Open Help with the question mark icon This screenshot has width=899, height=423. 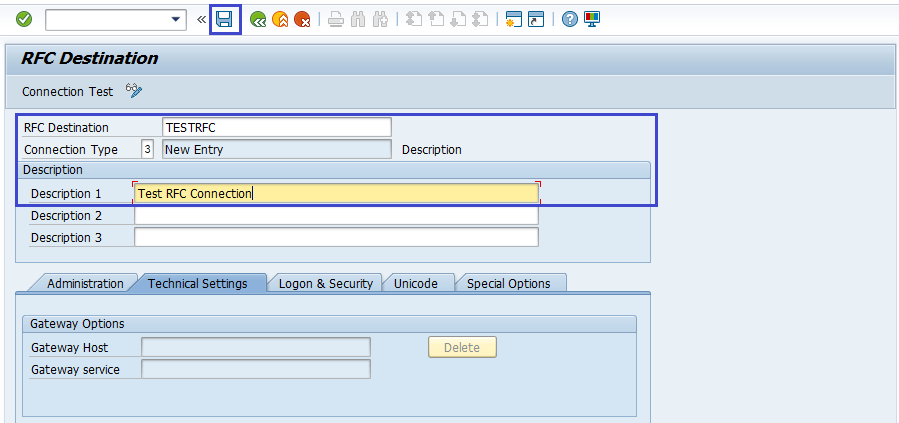click(x=570, y=19)
